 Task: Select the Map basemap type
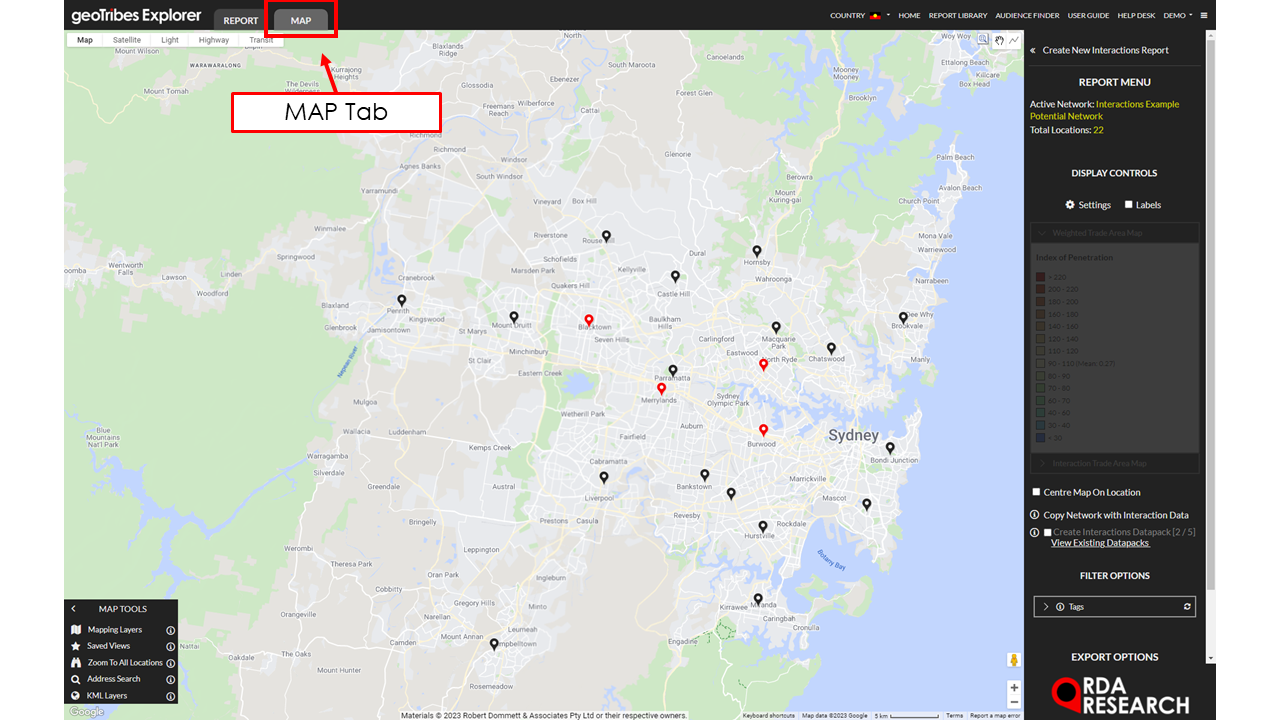tap(85, 40)
